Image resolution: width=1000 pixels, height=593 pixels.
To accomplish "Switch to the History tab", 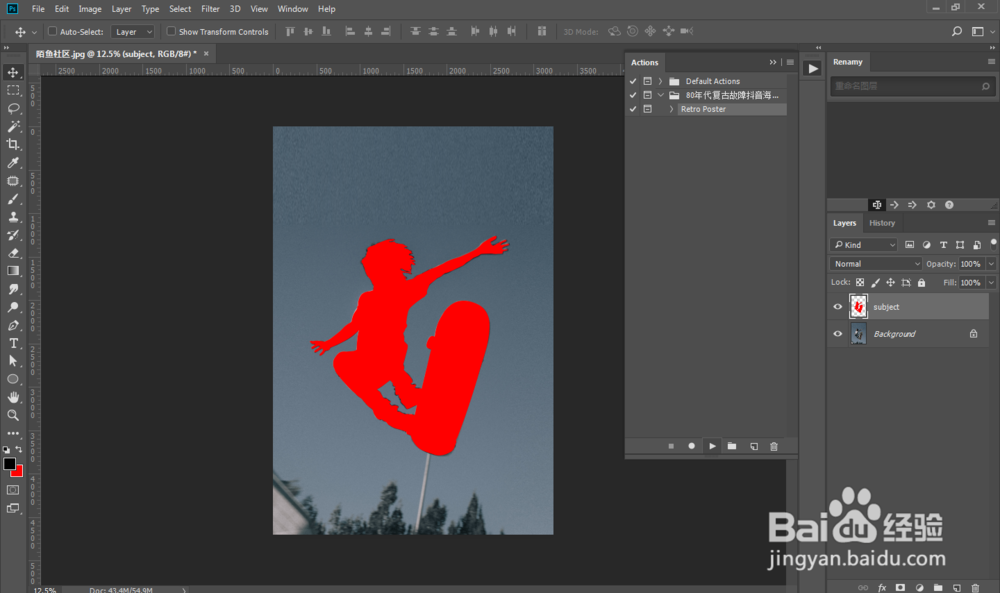I will 882,223.
